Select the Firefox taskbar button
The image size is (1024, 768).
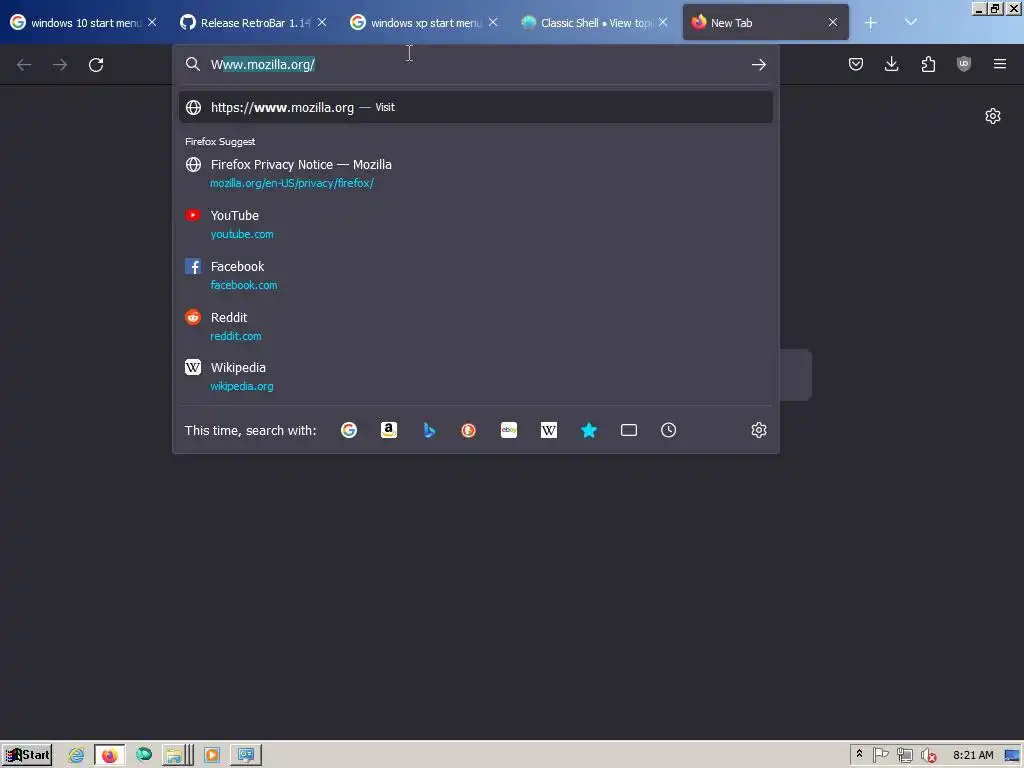tap(109, 755)
